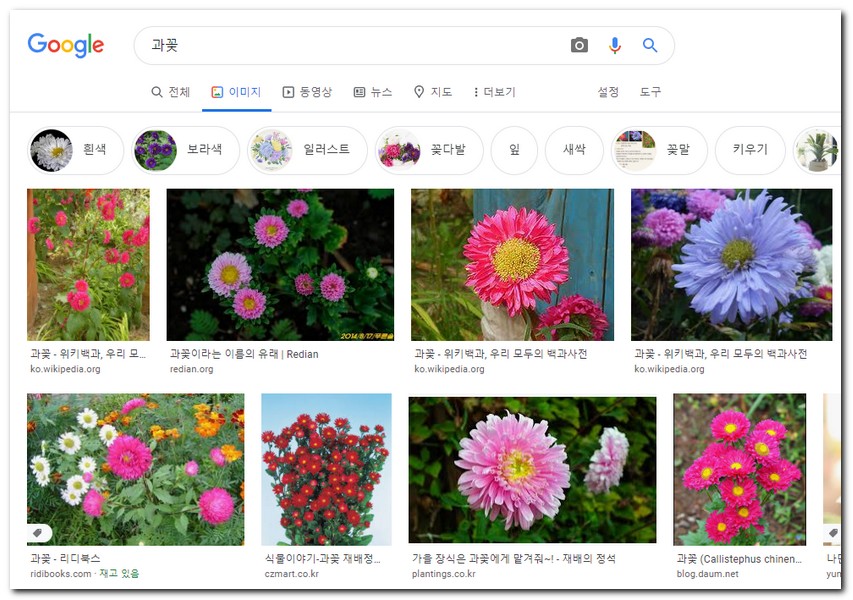Click the blue magnifier search button
Screen dimensions: 853x600
[x=650, y=45]
